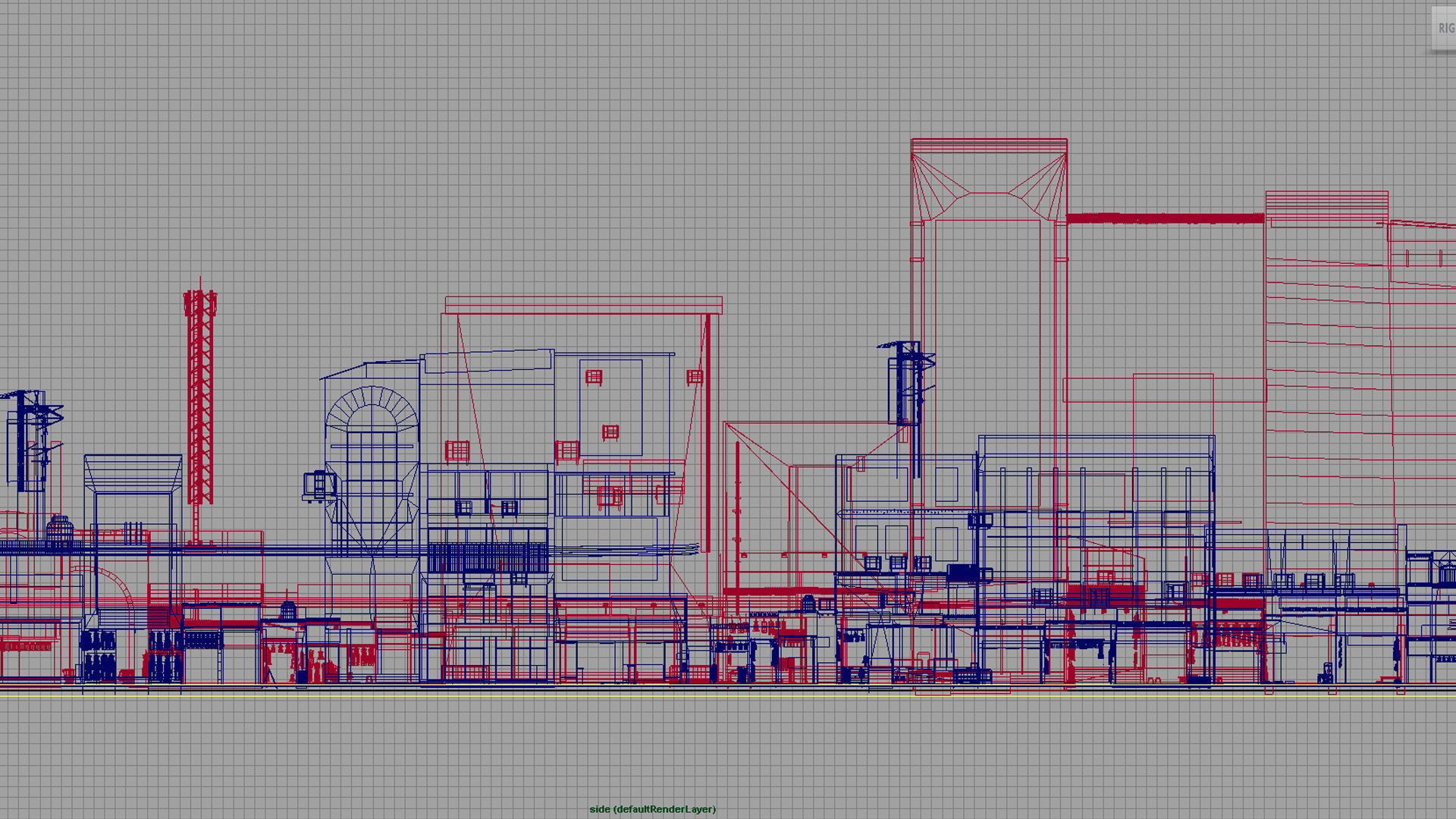
Task: Select the red window right of square panel
Action: (695, 377)
